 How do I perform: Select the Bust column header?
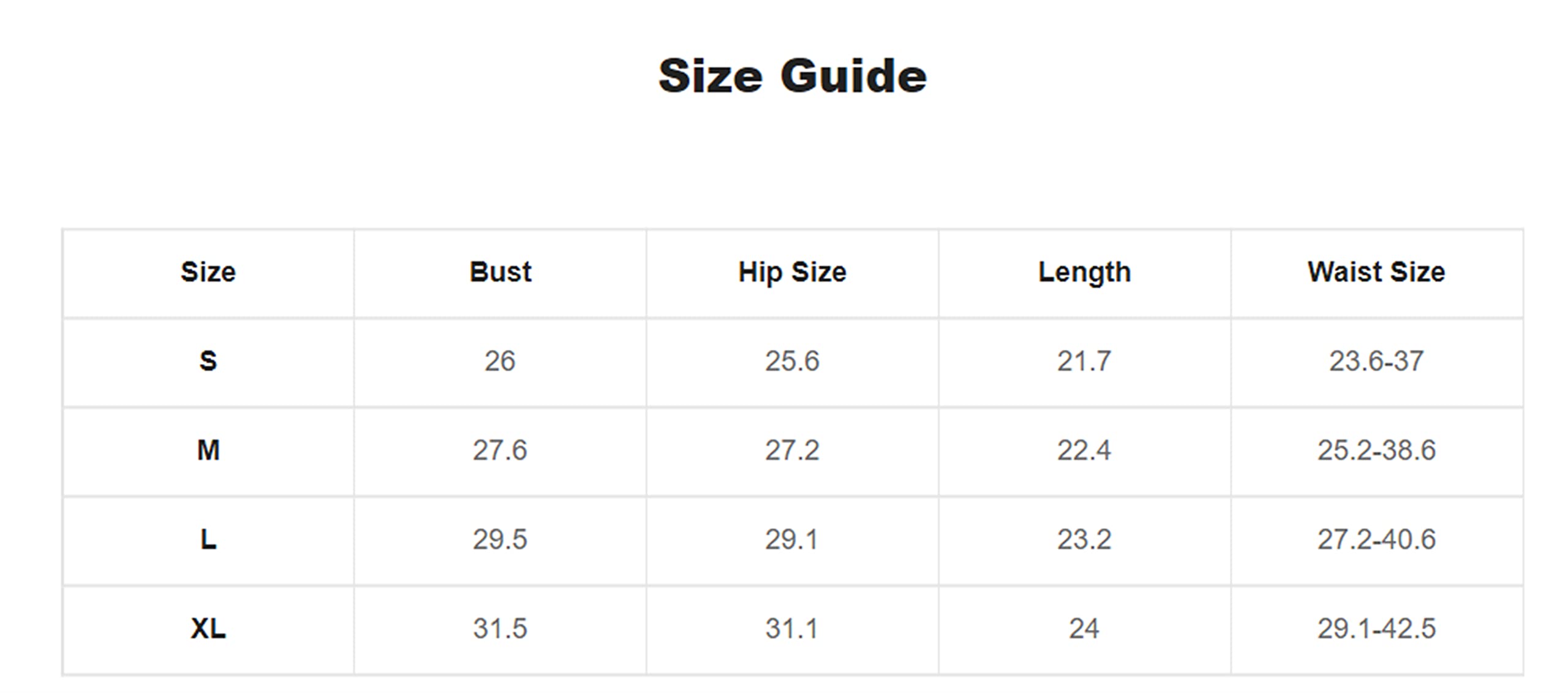[500, 272]
